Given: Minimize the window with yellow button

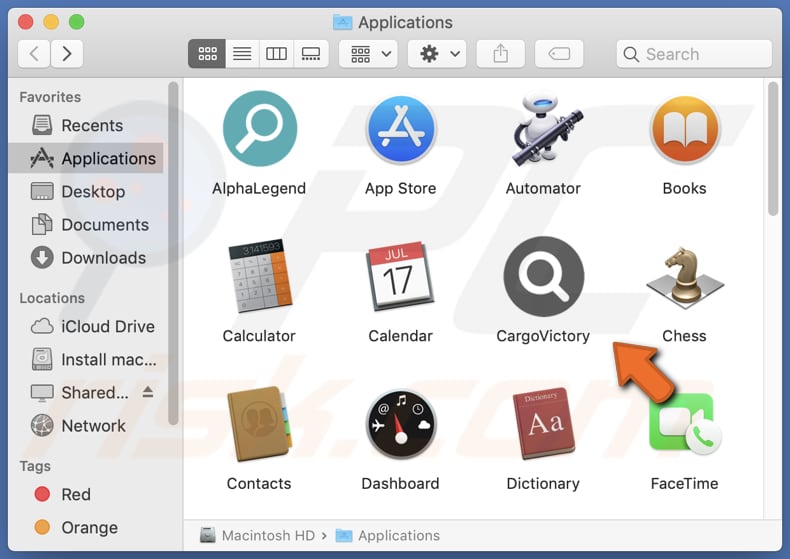Looking at the screenshot, I should click(x=51, y=22).
